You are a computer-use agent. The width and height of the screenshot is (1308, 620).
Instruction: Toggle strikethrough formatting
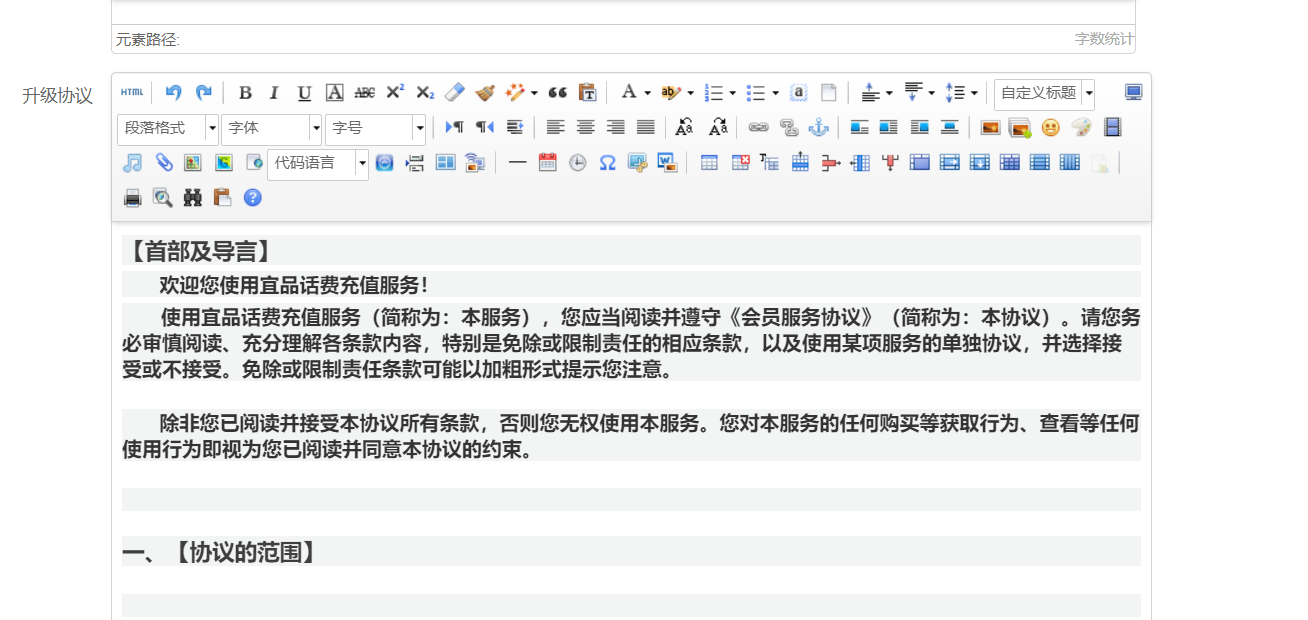(x=365, y=93)
